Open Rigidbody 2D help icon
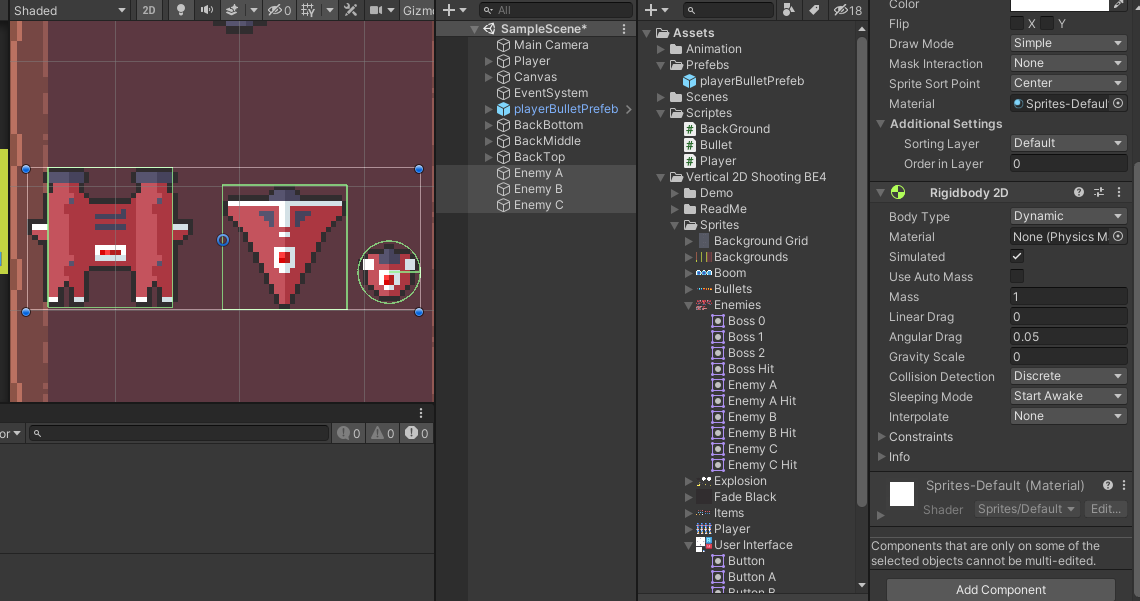The image size is (1140, 601). (x=1079, y=193)
